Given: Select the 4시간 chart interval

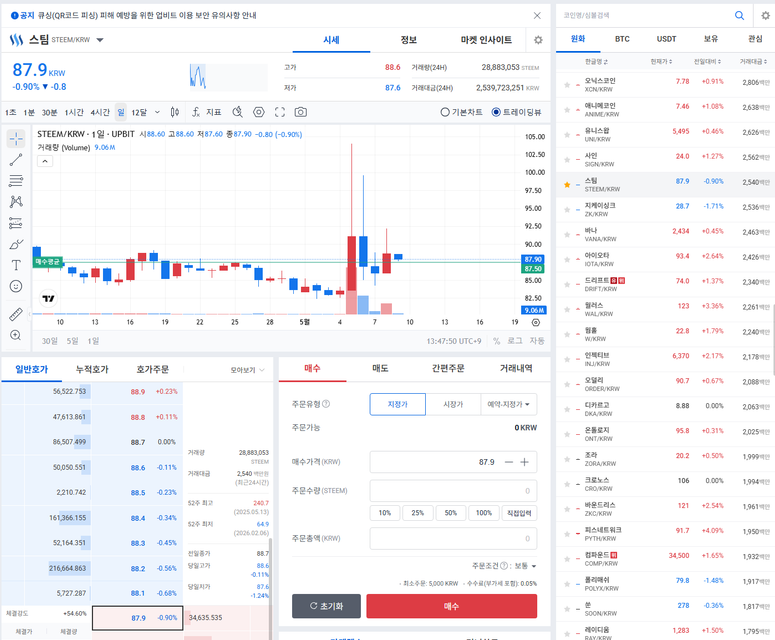Looking at the screenshot, I should (100, 112).
